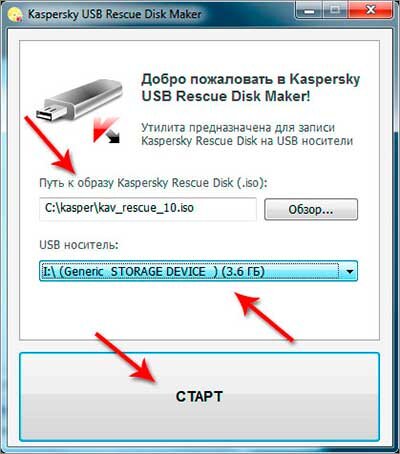Click the Kaspersky app icon in title bar

pyautogui.click(x=14, y=15)
